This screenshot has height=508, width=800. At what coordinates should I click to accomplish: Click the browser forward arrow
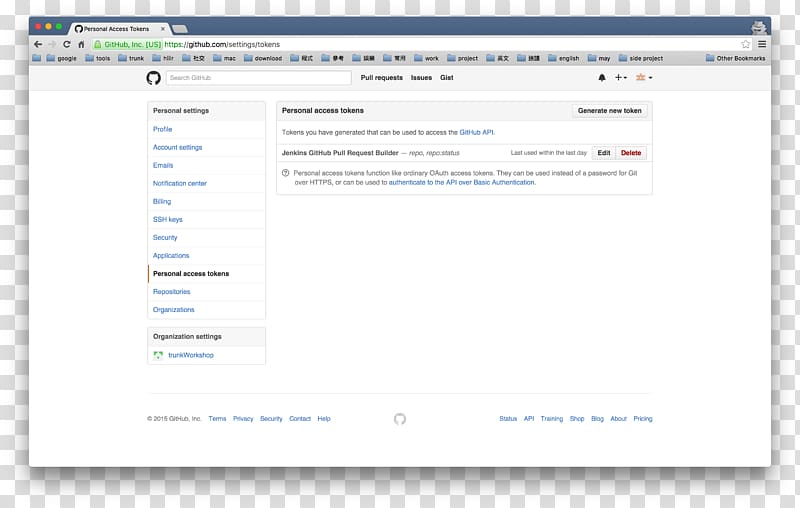coord(52,44)
